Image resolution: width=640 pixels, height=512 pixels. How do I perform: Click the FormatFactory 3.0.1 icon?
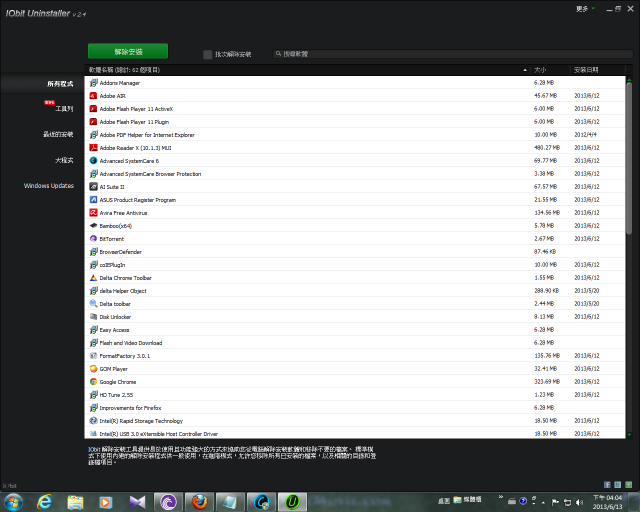coord(93,356)
